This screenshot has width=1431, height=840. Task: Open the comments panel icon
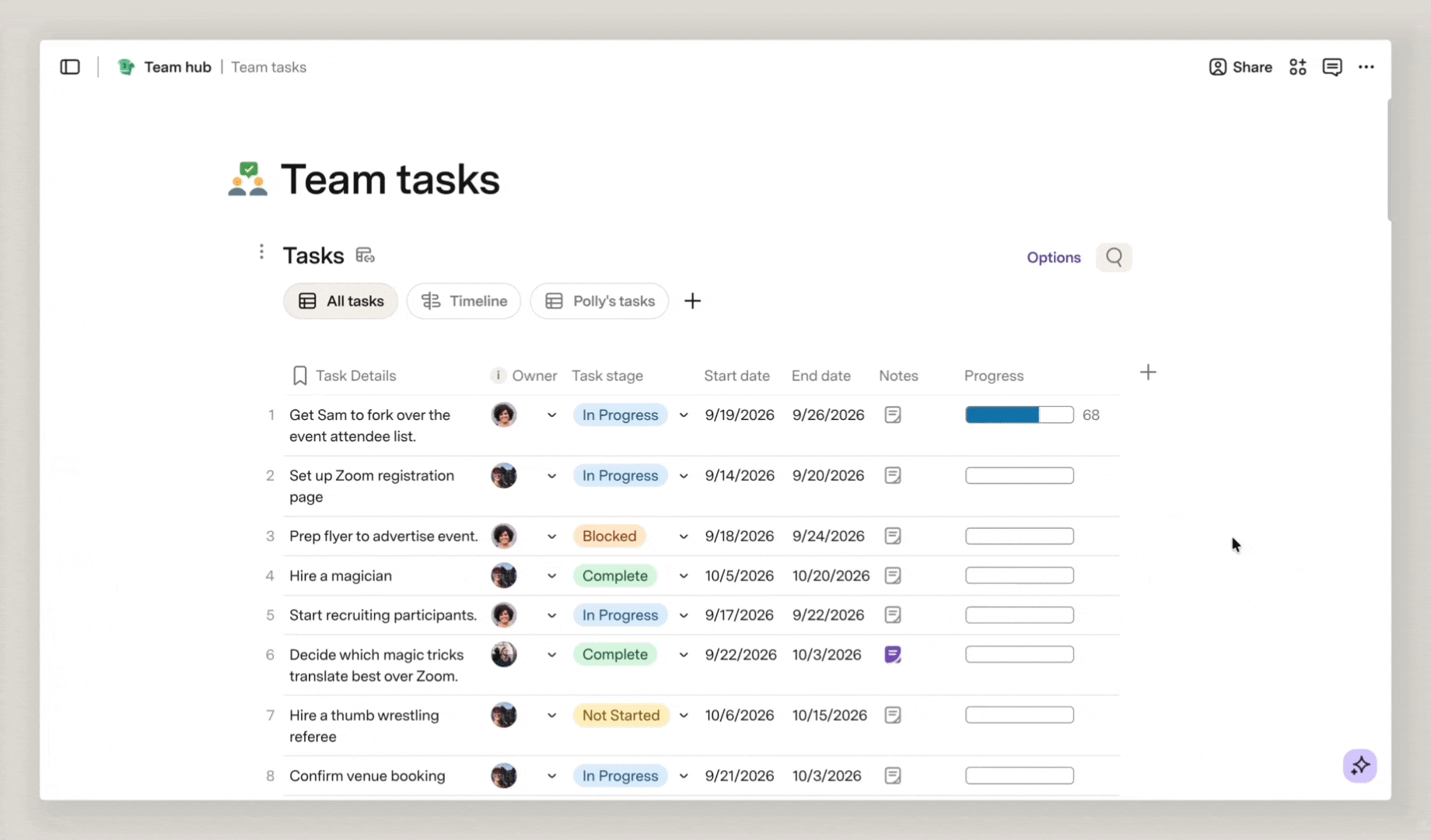(1331, 67)
